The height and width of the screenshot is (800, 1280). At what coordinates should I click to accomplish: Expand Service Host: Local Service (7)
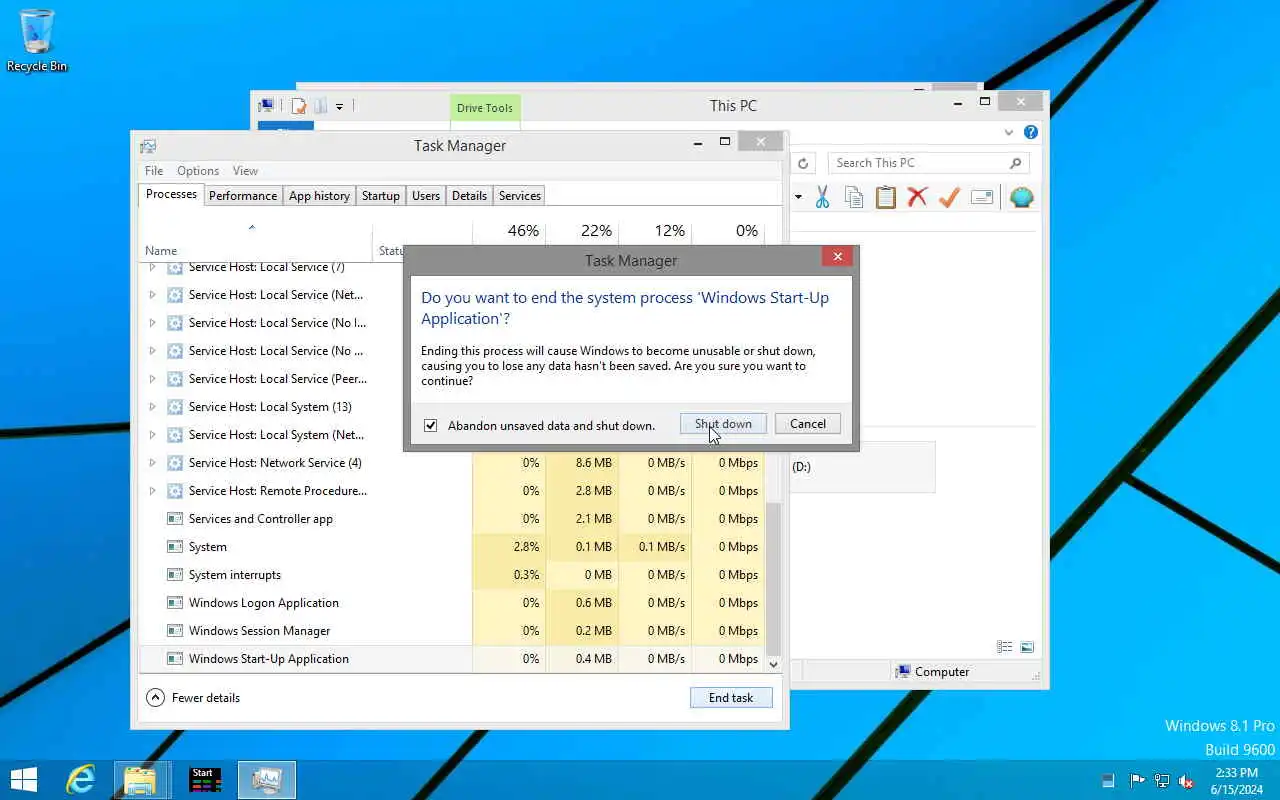click(152, 267)
